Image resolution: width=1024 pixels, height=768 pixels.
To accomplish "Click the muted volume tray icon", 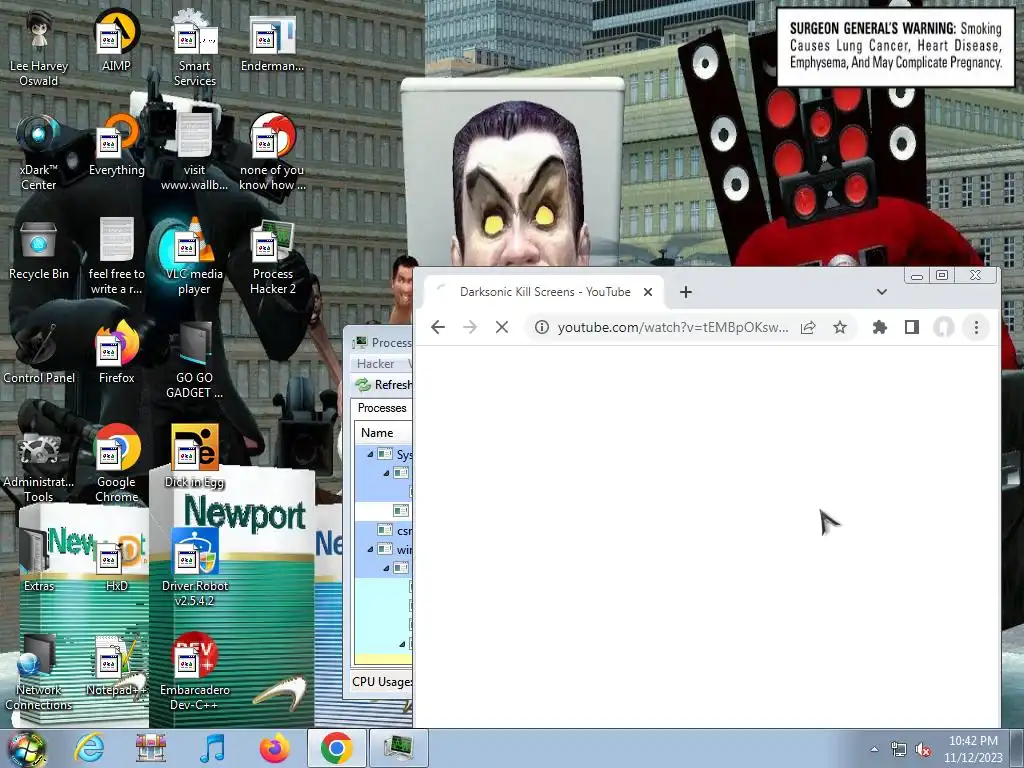I will (x=923, y=750).
